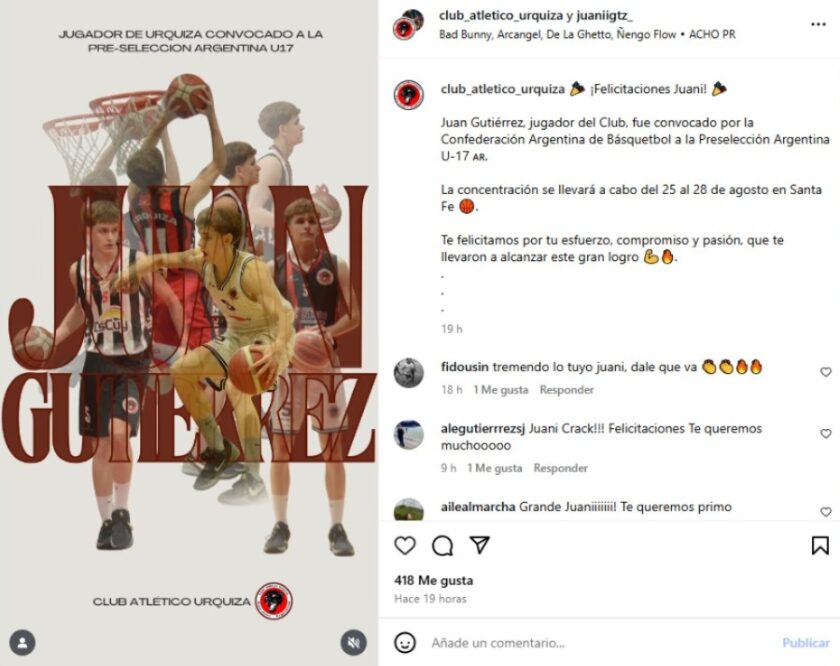Click the Publicar button
840x666 pixels.
[806, 642]
